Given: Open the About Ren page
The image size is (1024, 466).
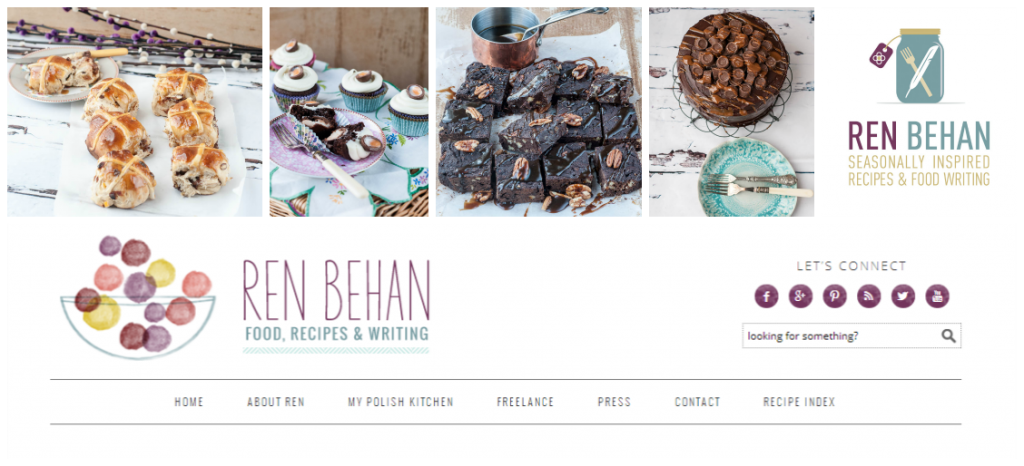Looking at the screenshot, I should coord(276,402).
